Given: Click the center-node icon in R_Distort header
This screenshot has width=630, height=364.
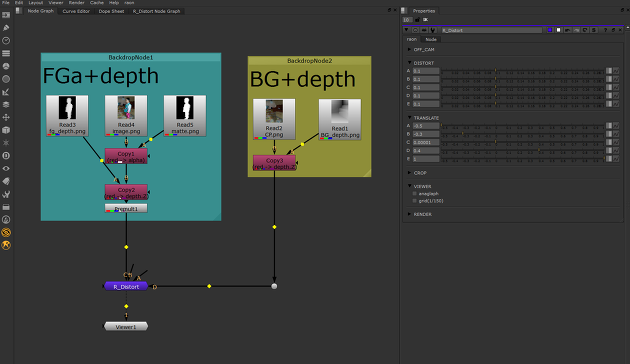Looking at the screenshot, I should click(x=415, y=30).
